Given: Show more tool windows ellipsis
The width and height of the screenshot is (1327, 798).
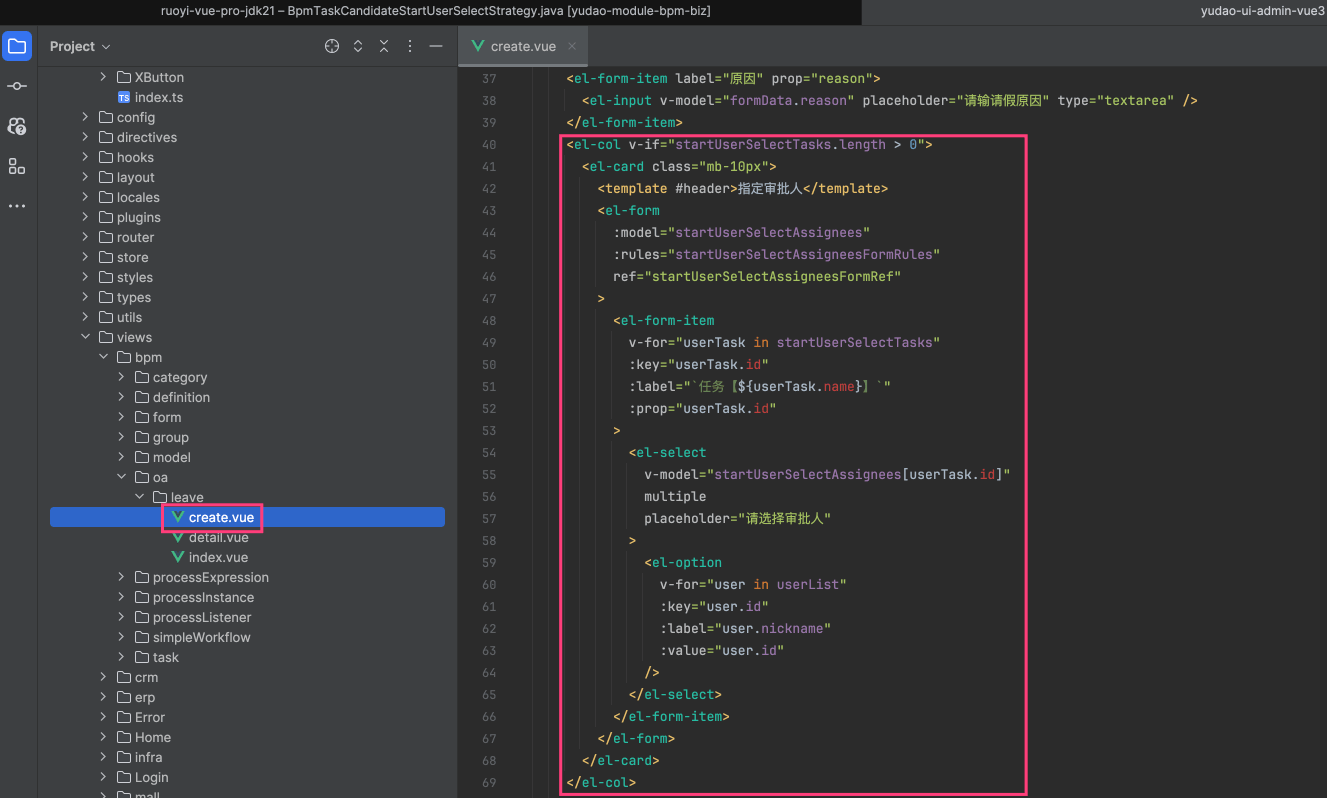Looking at the screenshot, I should click(x=17, y=206).
